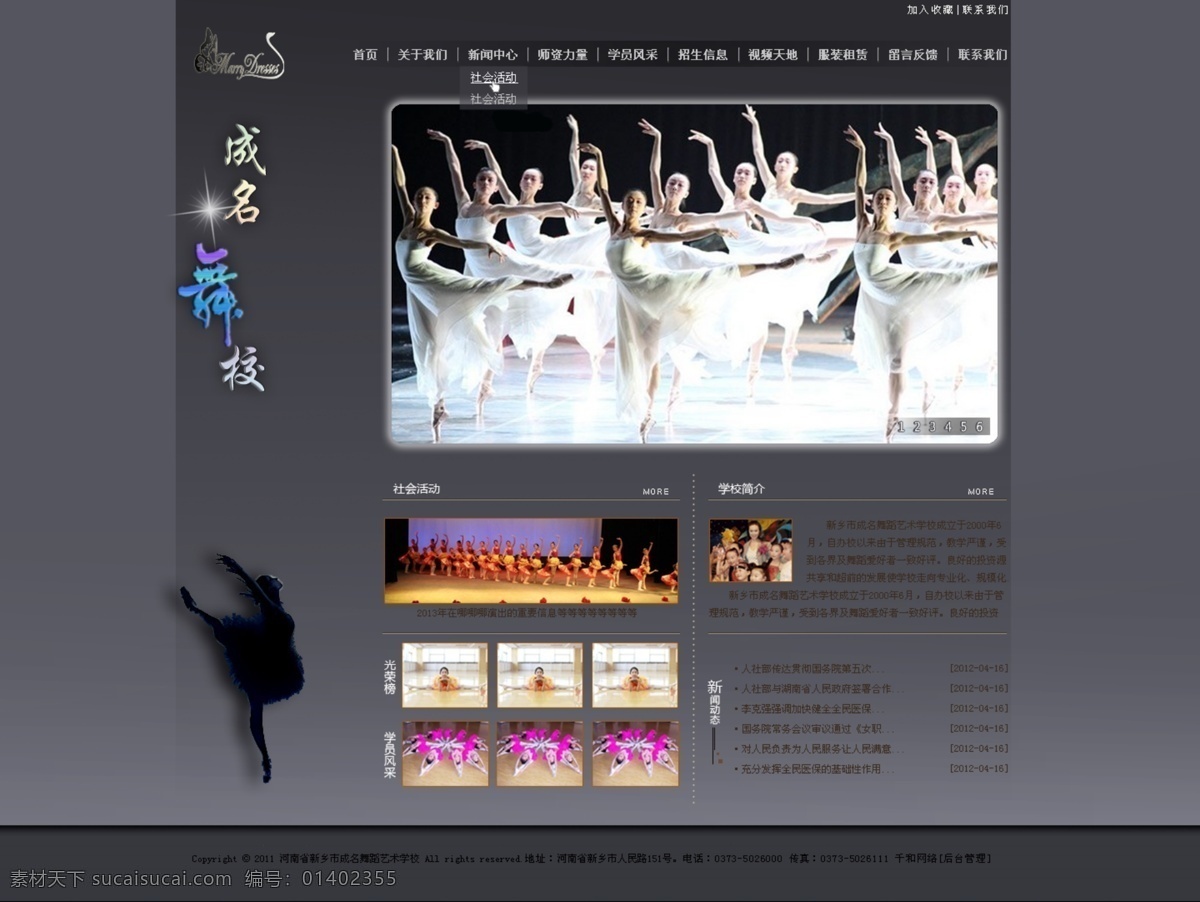The height and width of the screenshot is (902, 1200).
Task: Click MORE in the 学校简介 section
Action: click(981, 492)
